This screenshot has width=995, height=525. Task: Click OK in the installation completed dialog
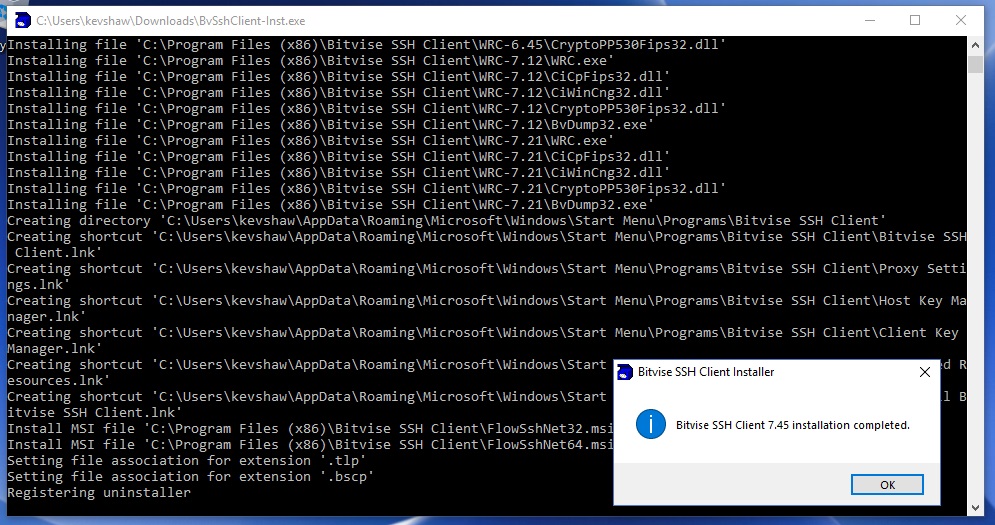887,485
